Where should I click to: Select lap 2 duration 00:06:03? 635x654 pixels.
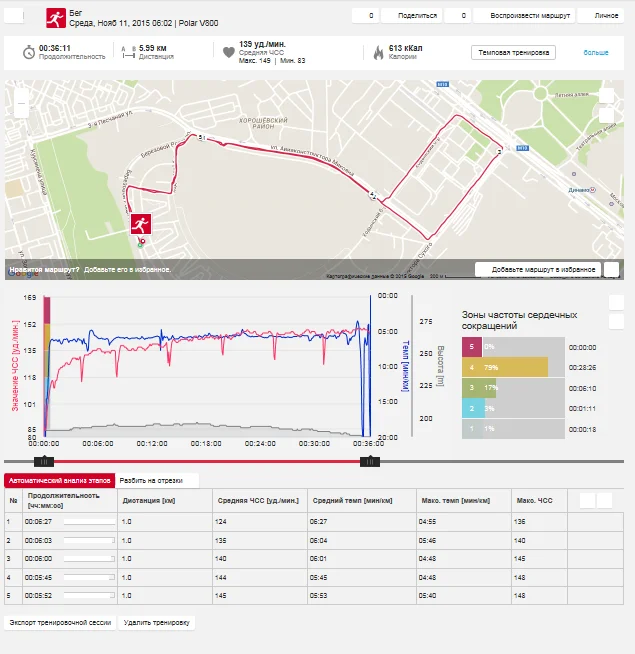(38, 540)
